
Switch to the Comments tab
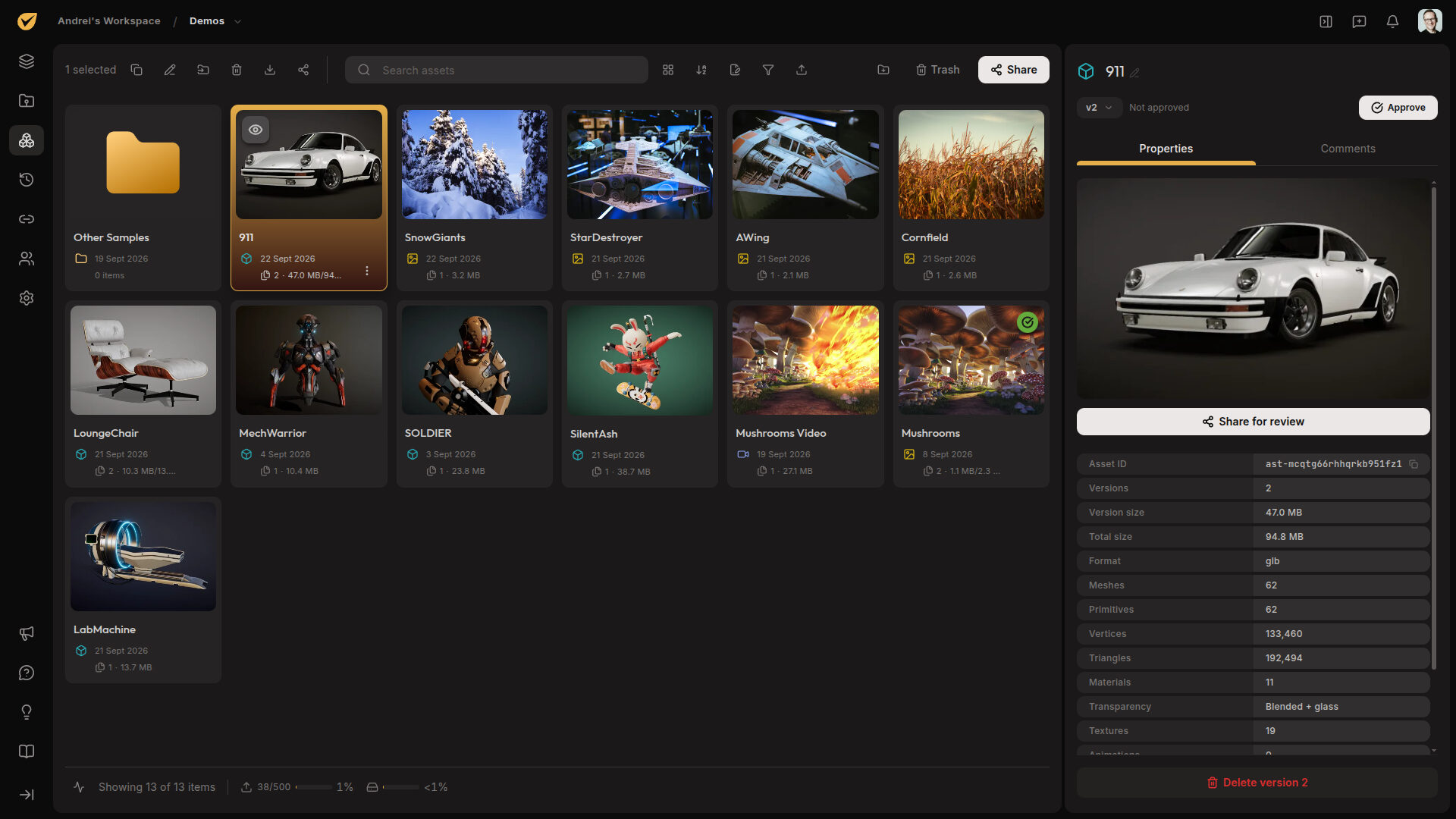1348,149
